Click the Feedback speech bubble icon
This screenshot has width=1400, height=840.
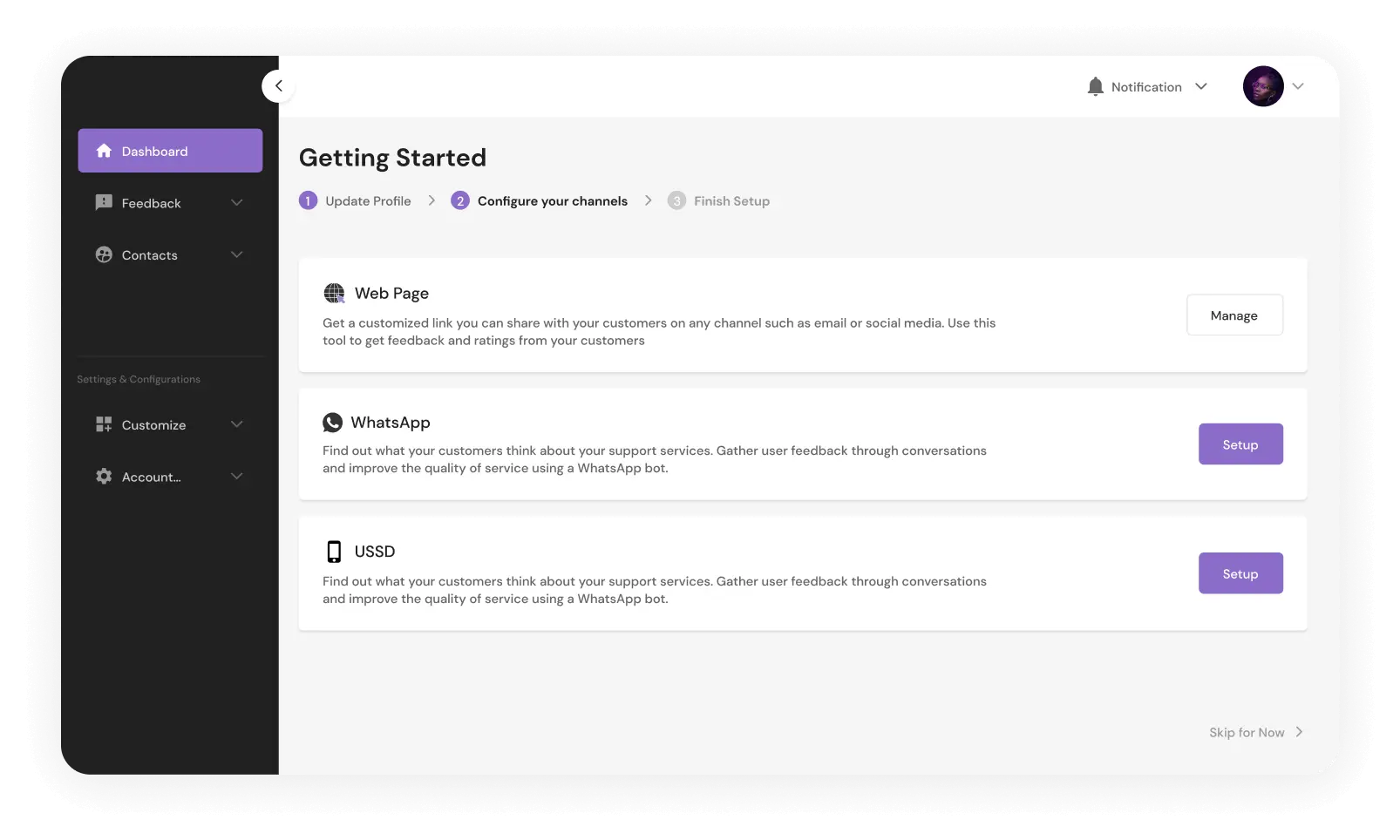104,203
